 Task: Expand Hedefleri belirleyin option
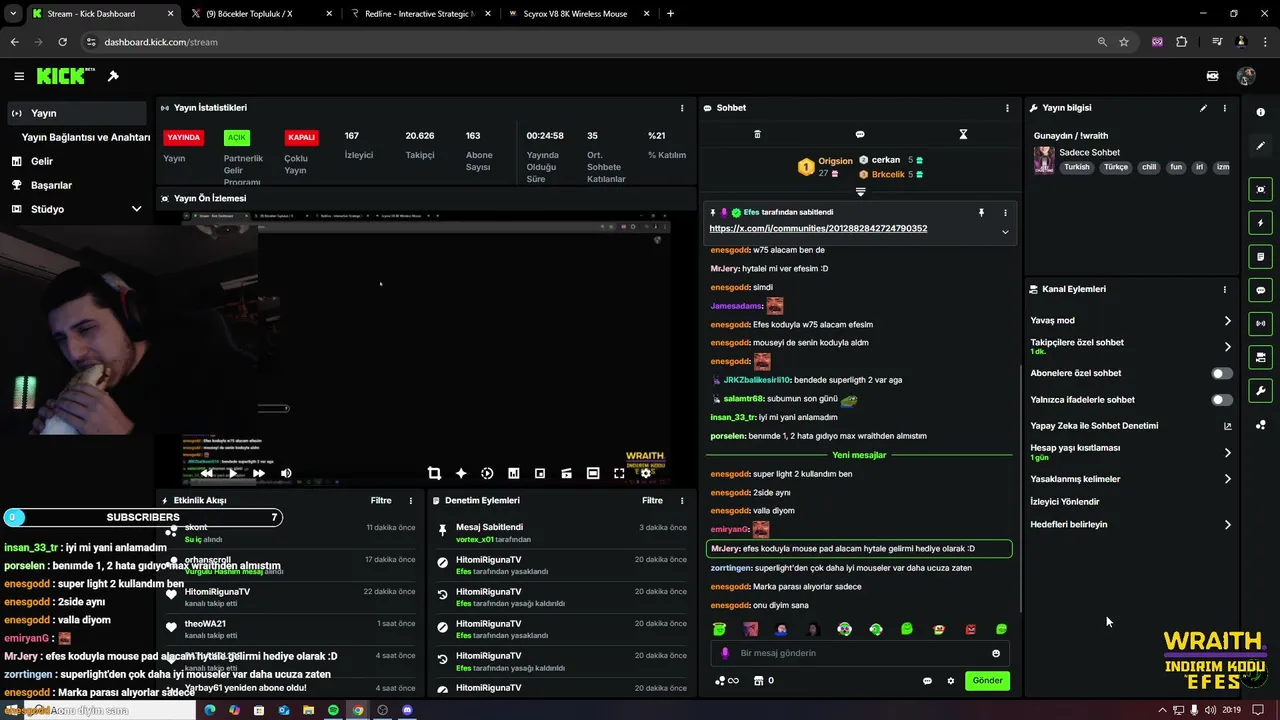tap(1227, 525)
